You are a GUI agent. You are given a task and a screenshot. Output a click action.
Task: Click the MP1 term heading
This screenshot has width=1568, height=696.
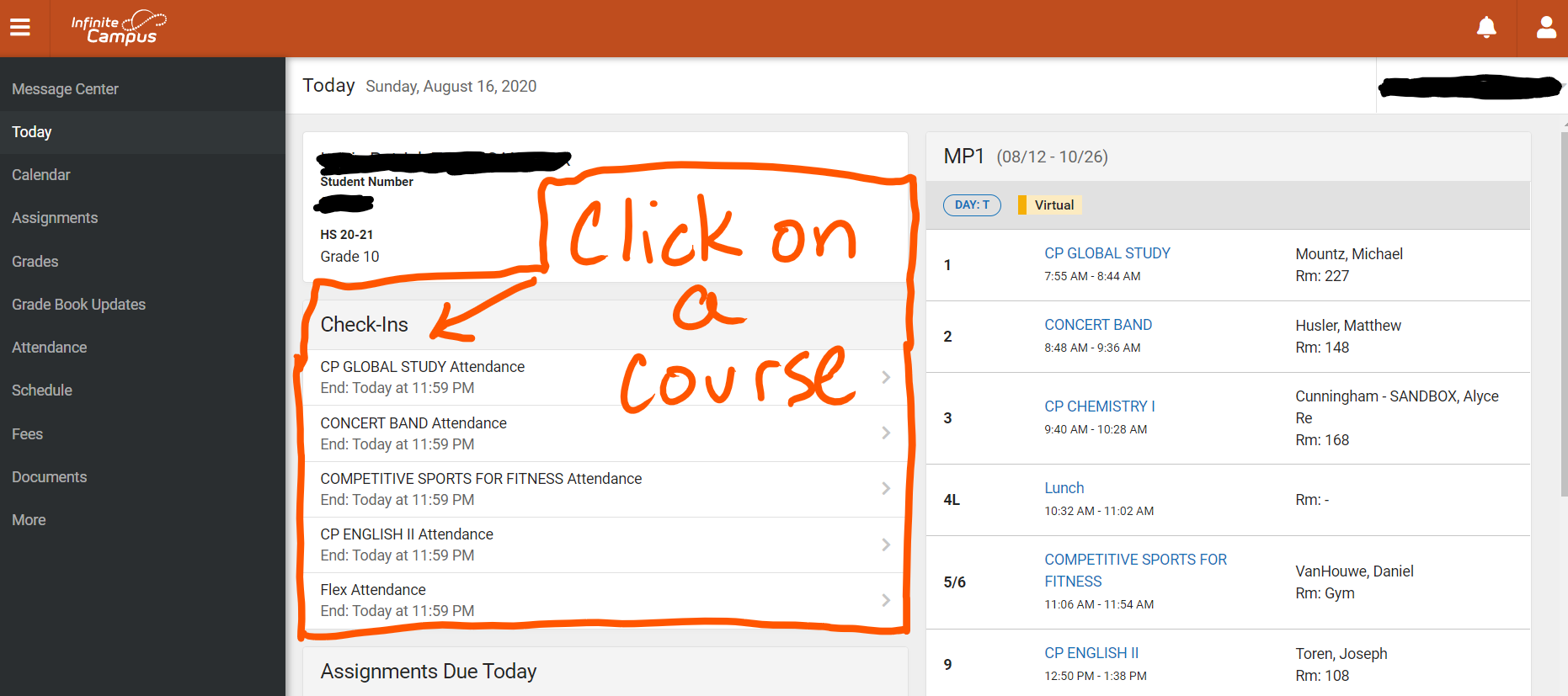click(964, 157)
